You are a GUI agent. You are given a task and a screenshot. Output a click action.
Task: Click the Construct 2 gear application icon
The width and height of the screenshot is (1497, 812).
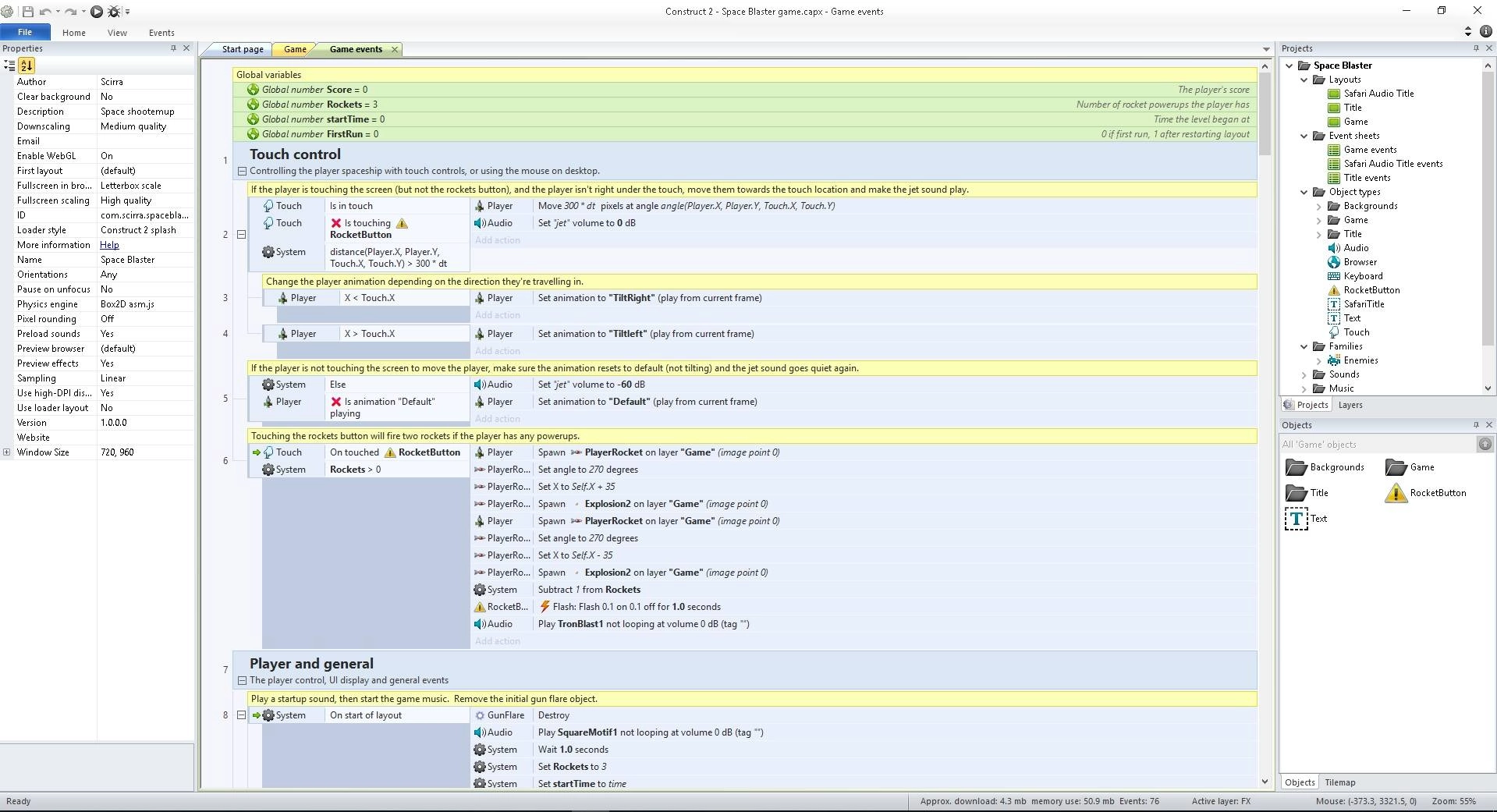(x=7, y=11)
